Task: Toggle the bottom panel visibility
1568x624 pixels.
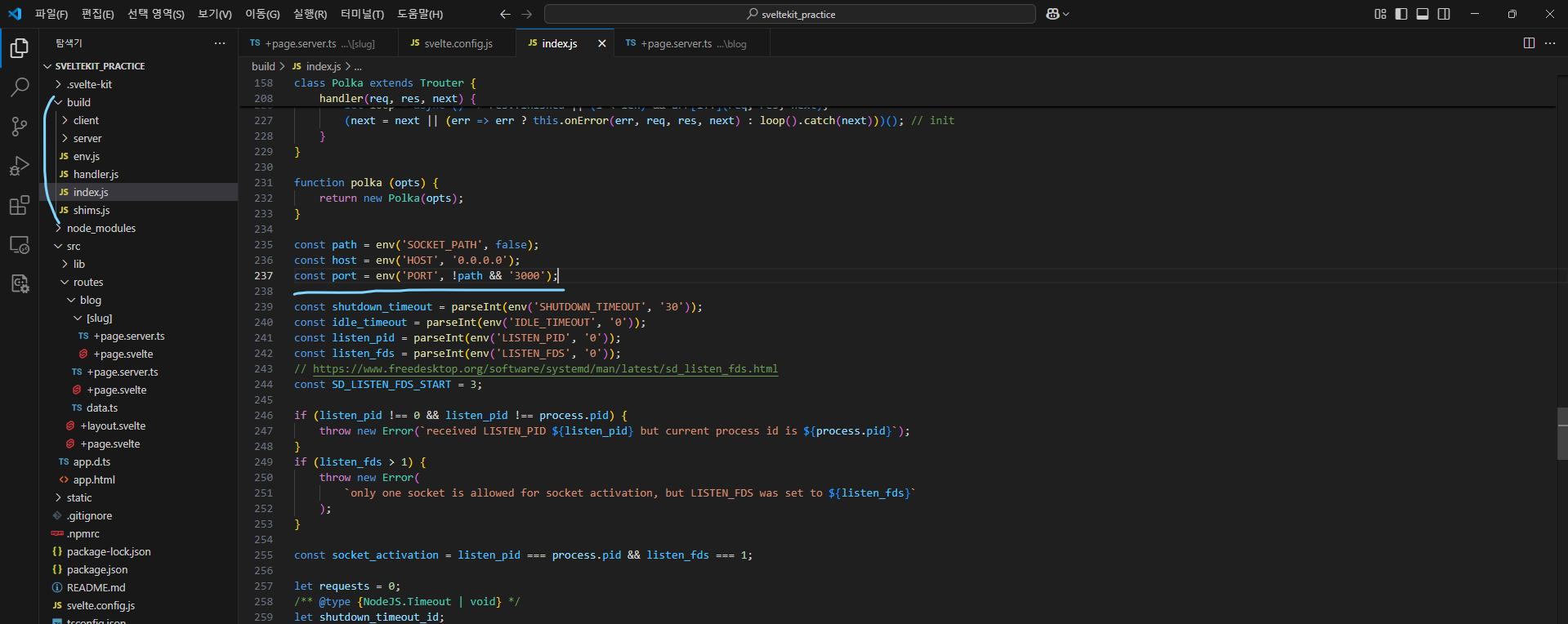Action: pos(1423,14)
